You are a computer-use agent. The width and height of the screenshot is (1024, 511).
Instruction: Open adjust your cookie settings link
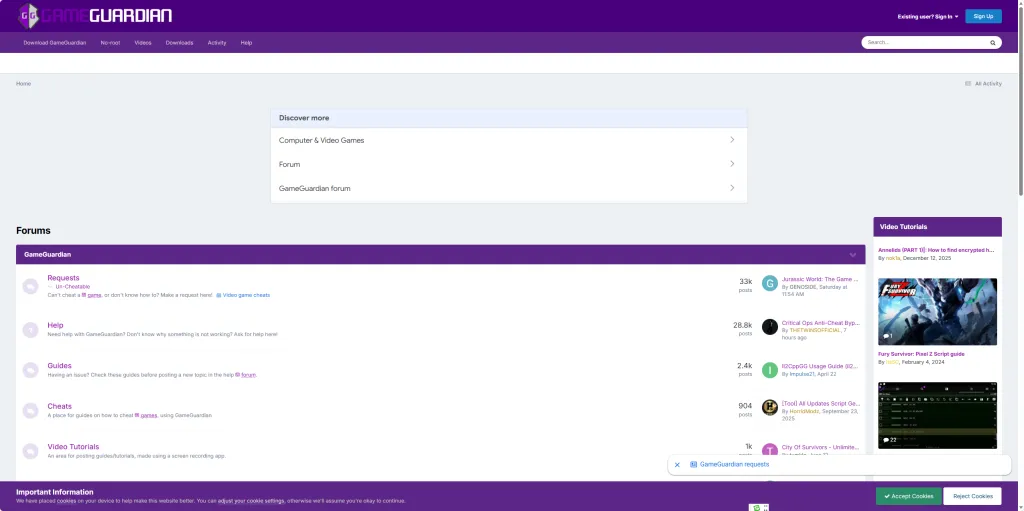(x=251, y=501)
